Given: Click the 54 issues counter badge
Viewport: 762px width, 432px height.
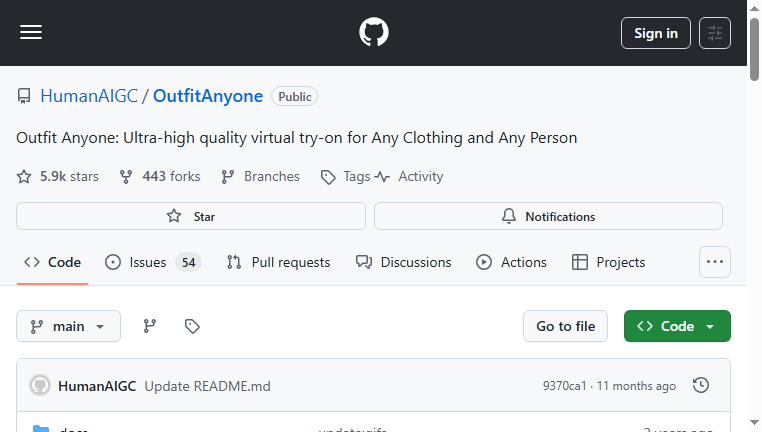Looking at the screenshot, I should click(x=189, y=263).
